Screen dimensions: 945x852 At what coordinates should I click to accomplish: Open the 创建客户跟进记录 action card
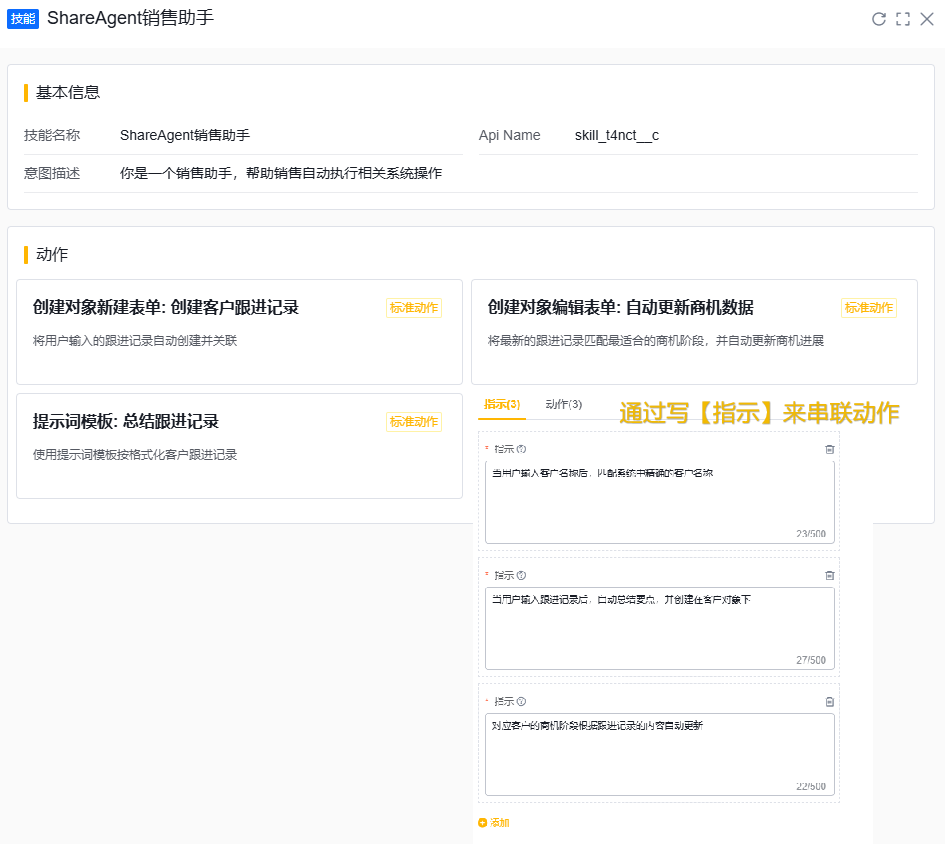coord(239,332)
